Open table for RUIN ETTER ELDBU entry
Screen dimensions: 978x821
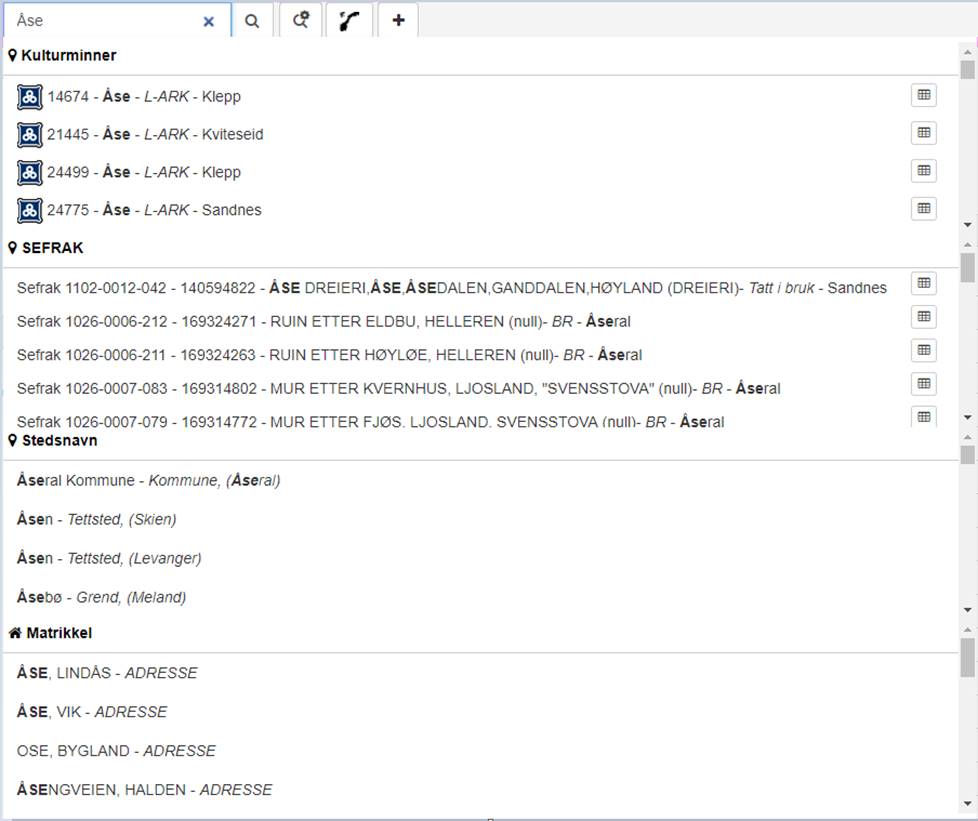point(923,317)
